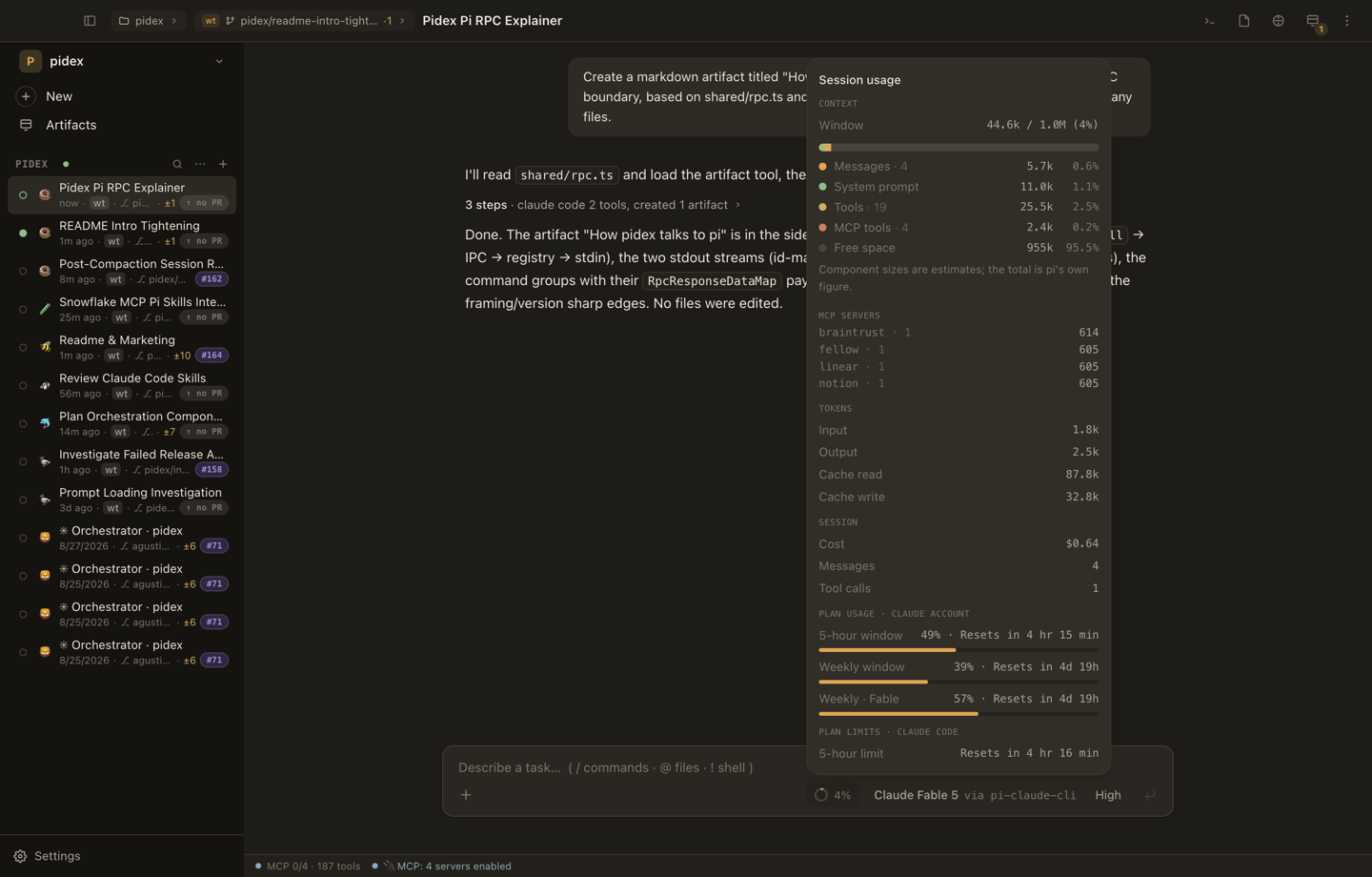Click the folder icon in pidex breadcrumb
This screenshot has width=1372, height=877.
pos(124,21)
